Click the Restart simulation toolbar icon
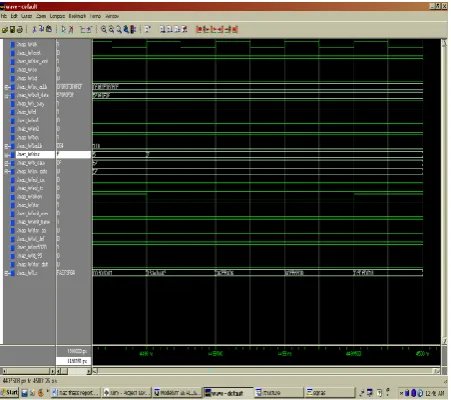This screenshot has width=451, height=400. tap(148, 30)
